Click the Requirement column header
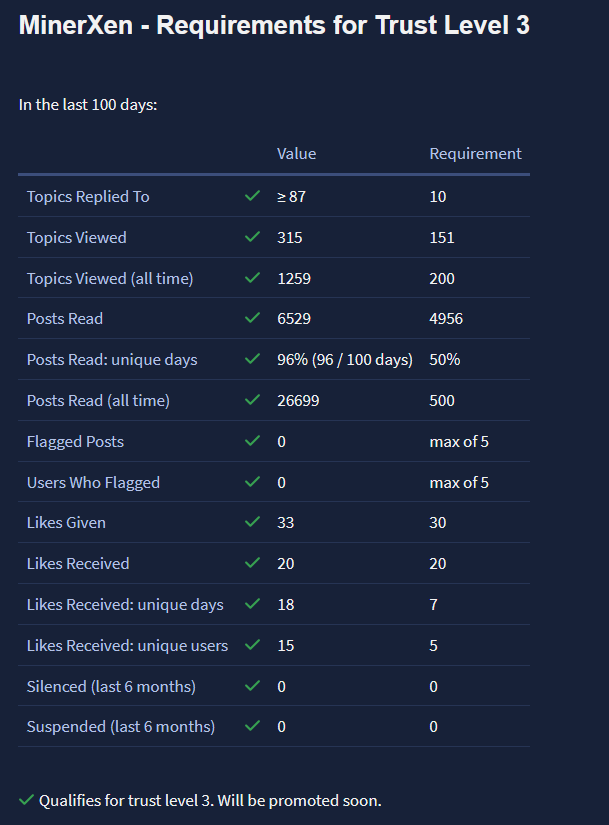The image size is (609, 825). [475, 153]
